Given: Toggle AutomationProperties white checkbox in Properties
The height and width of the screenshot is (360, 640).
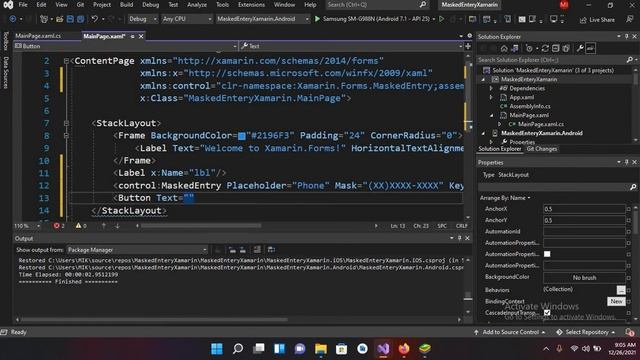Looking at the screenshot, I should (547, 254).
